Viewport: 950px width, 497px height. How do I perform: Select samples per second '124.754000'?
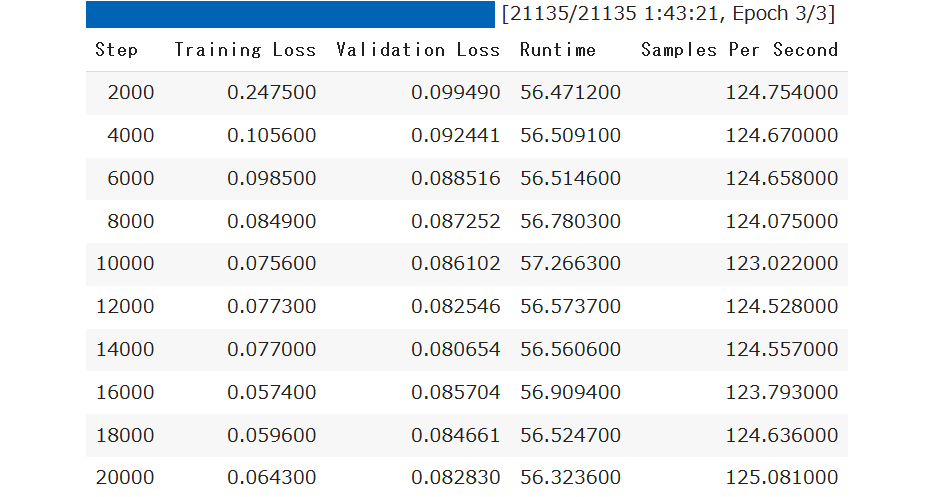782,93
